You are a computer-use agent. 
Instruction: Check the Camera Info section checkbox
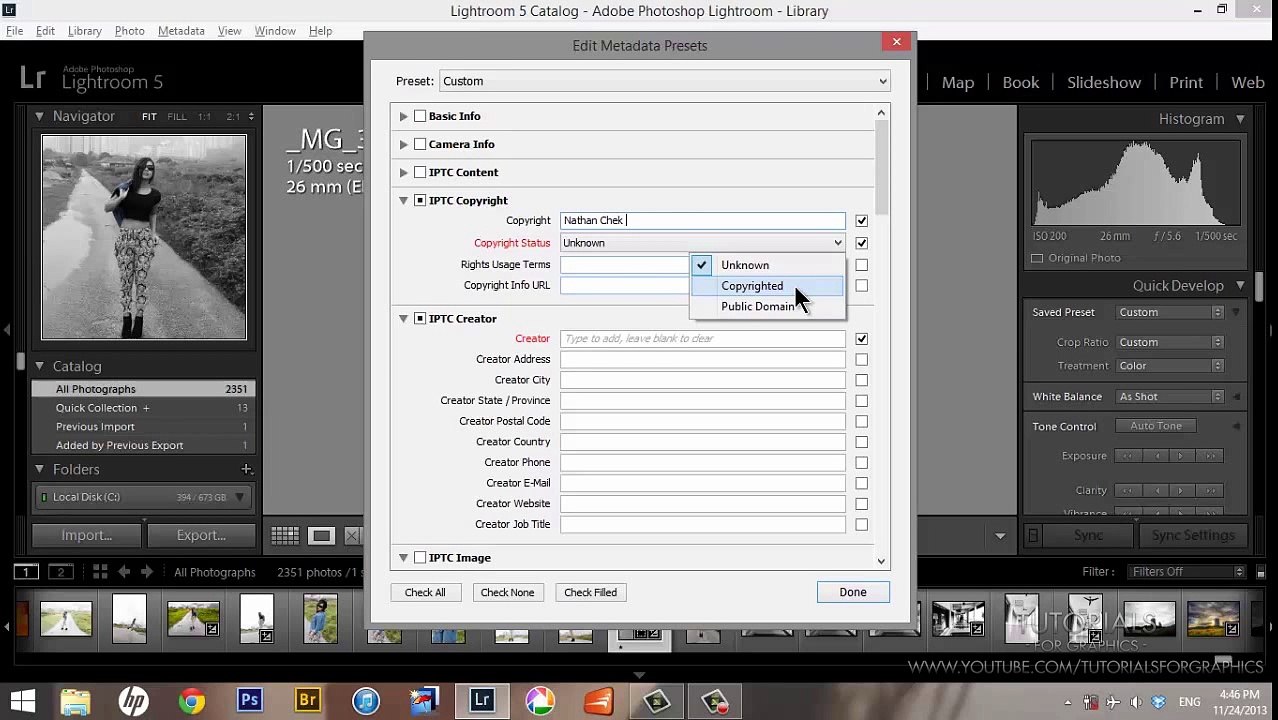[x=420, y=144]
